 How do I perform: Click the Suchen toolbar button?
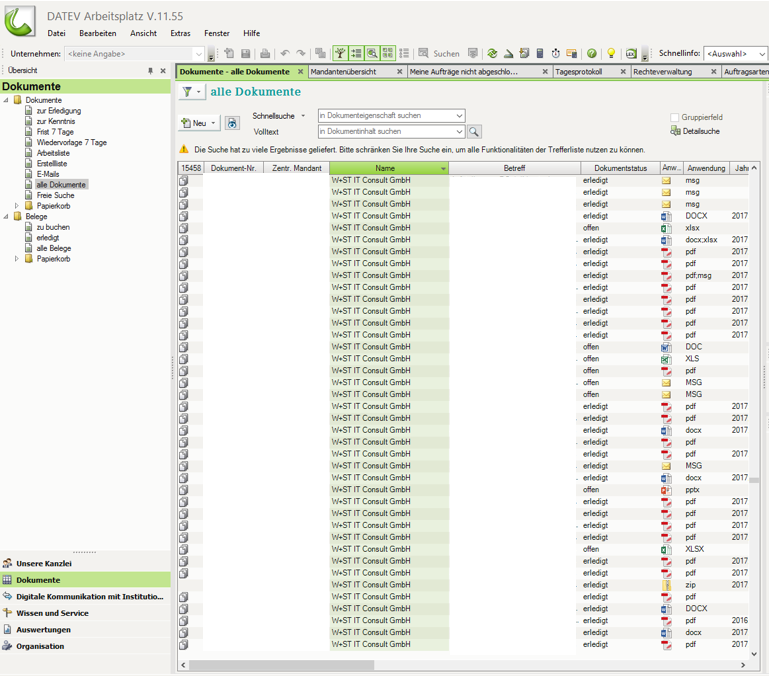point(439,53)
